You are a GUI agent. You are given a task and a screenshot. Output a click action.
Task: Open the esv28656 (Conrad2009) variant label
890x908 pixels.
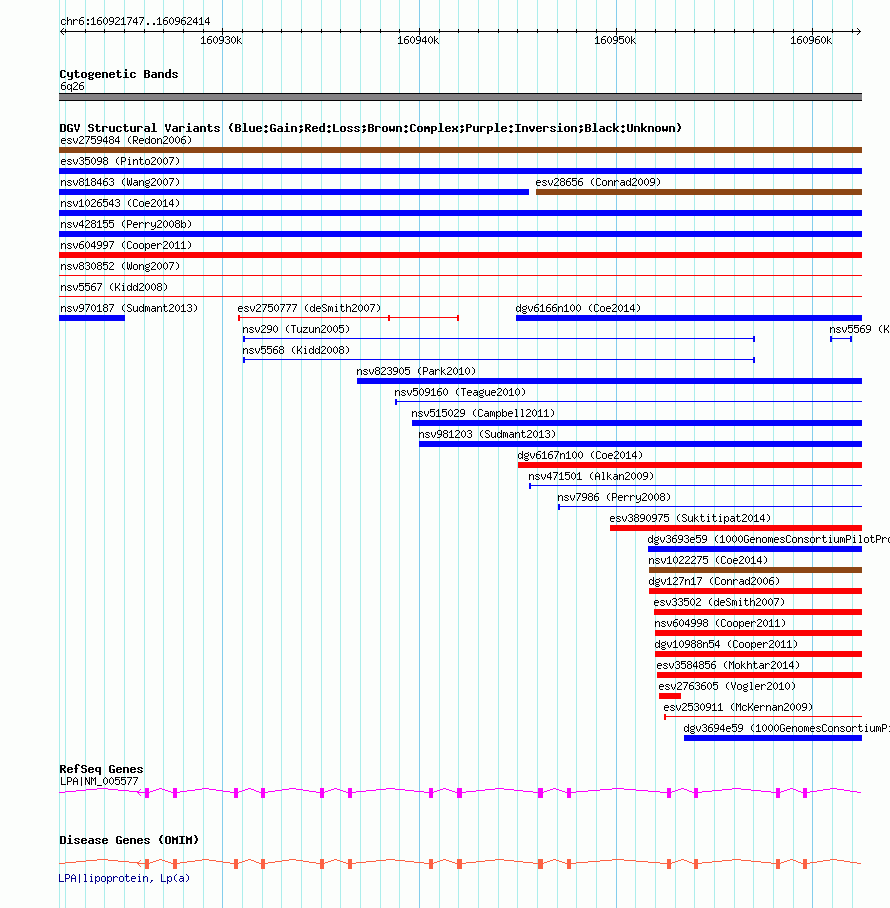[598, 182]
